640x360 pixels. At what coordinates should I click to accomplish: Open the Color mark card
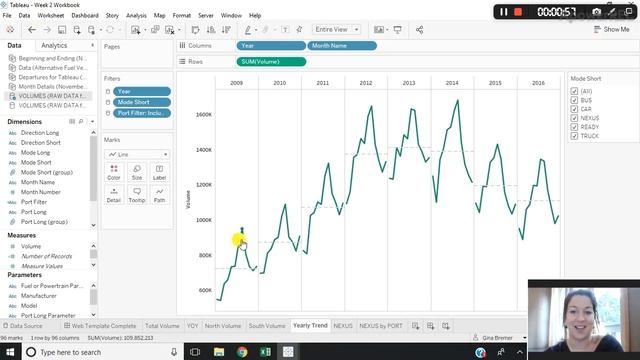pos(114,172)
